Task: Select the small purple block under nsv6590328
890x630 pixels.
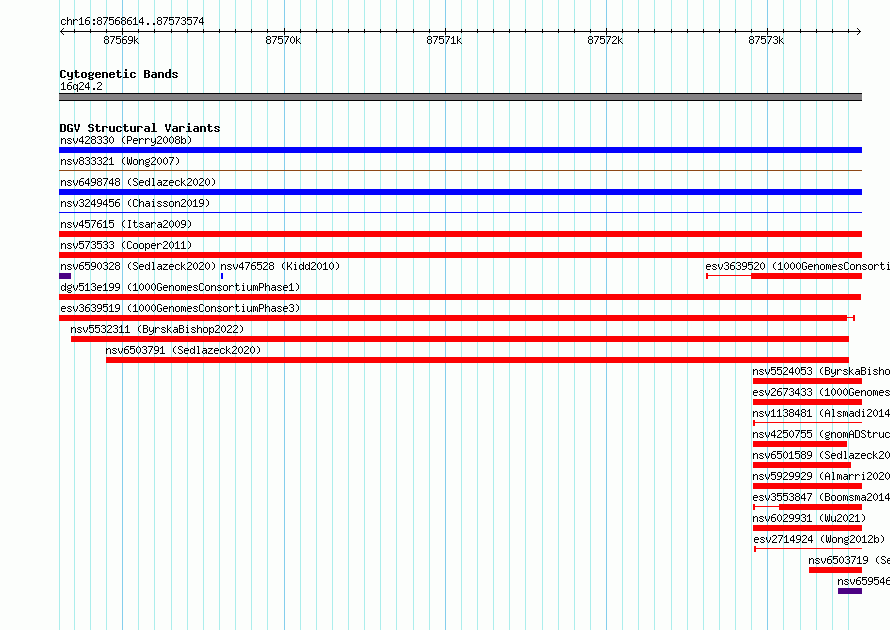Action: (65, 276)
